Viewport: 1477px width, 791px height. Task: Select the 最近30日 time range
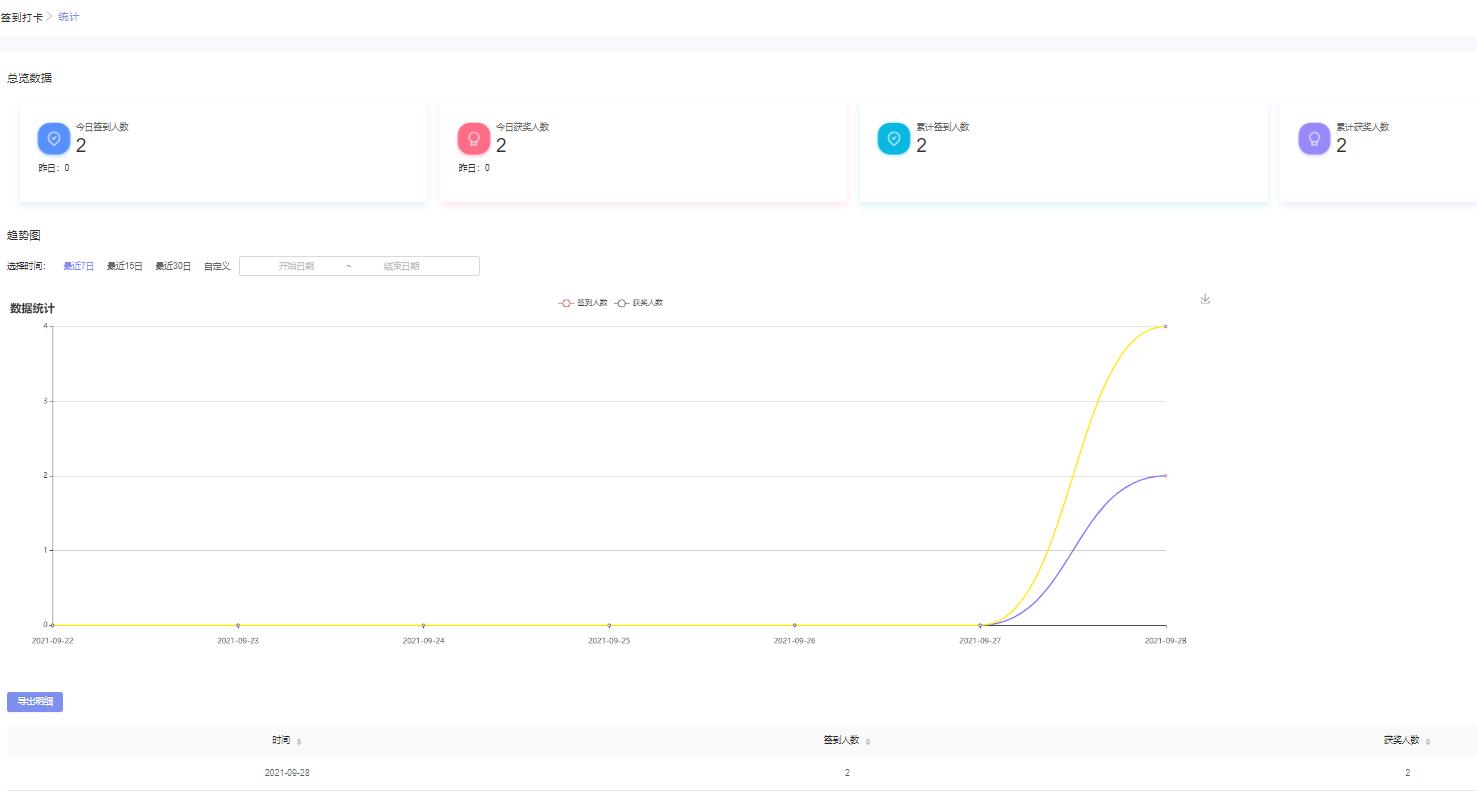[173, 266]
